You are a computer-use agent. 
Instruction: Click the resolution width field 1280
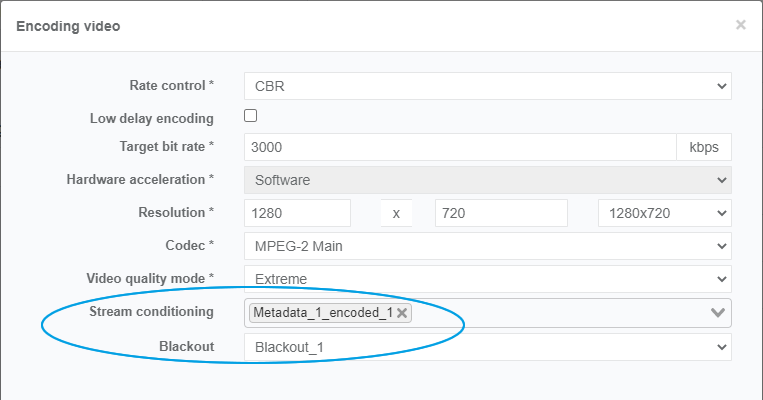pyautogui.click(x=297, y=213)
